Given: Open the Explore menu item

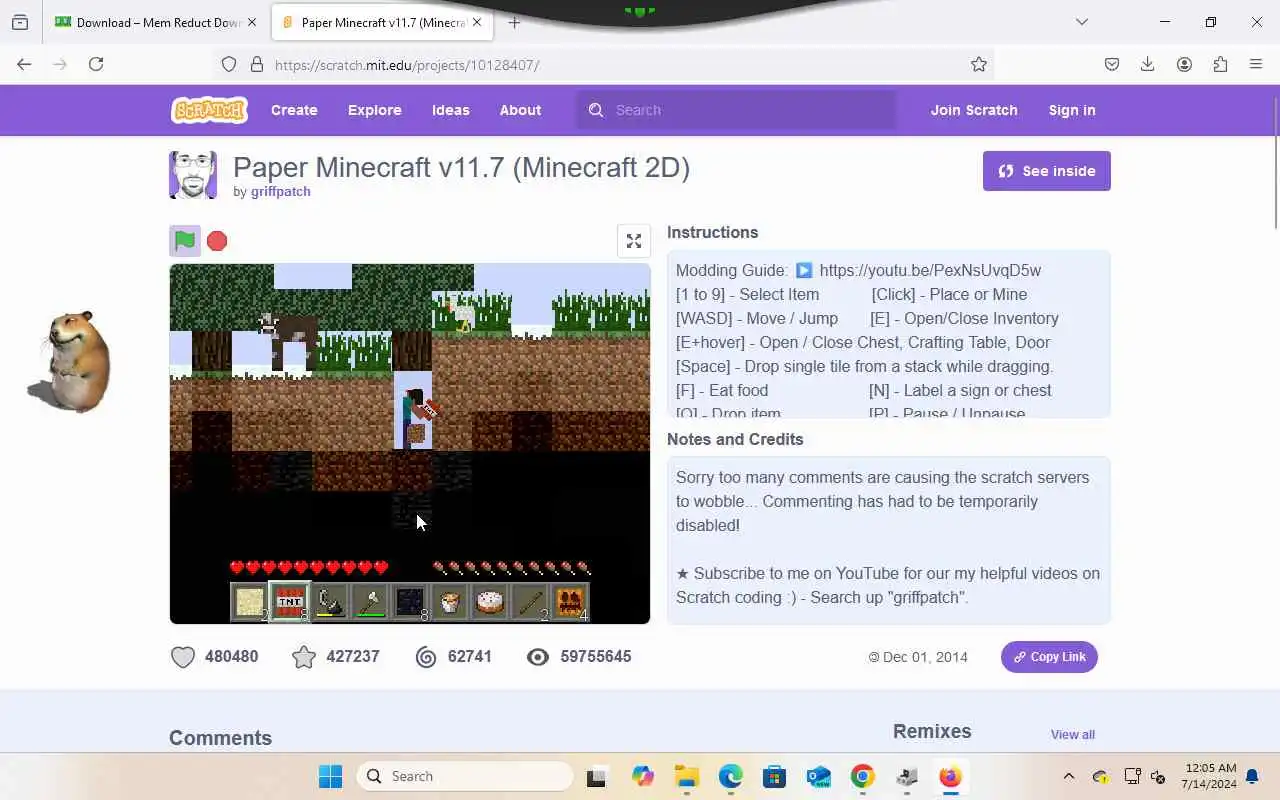Looking at the screenshot, I should (x=375, y=110).
